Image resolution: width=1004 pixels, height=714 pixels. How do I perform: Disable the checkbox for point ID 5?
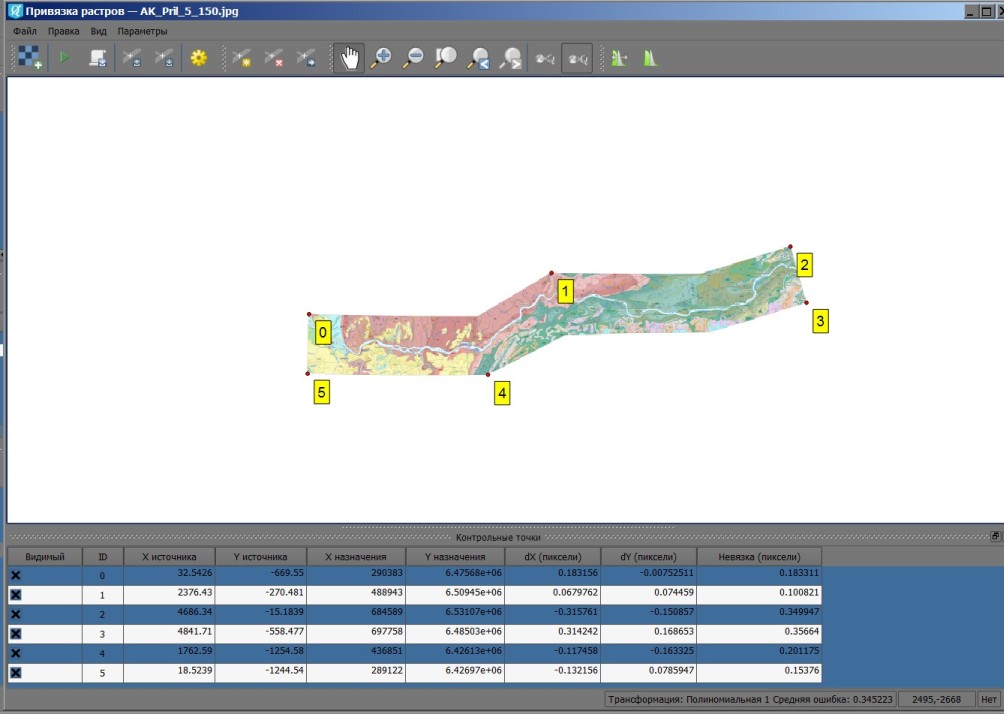(16, 673)
